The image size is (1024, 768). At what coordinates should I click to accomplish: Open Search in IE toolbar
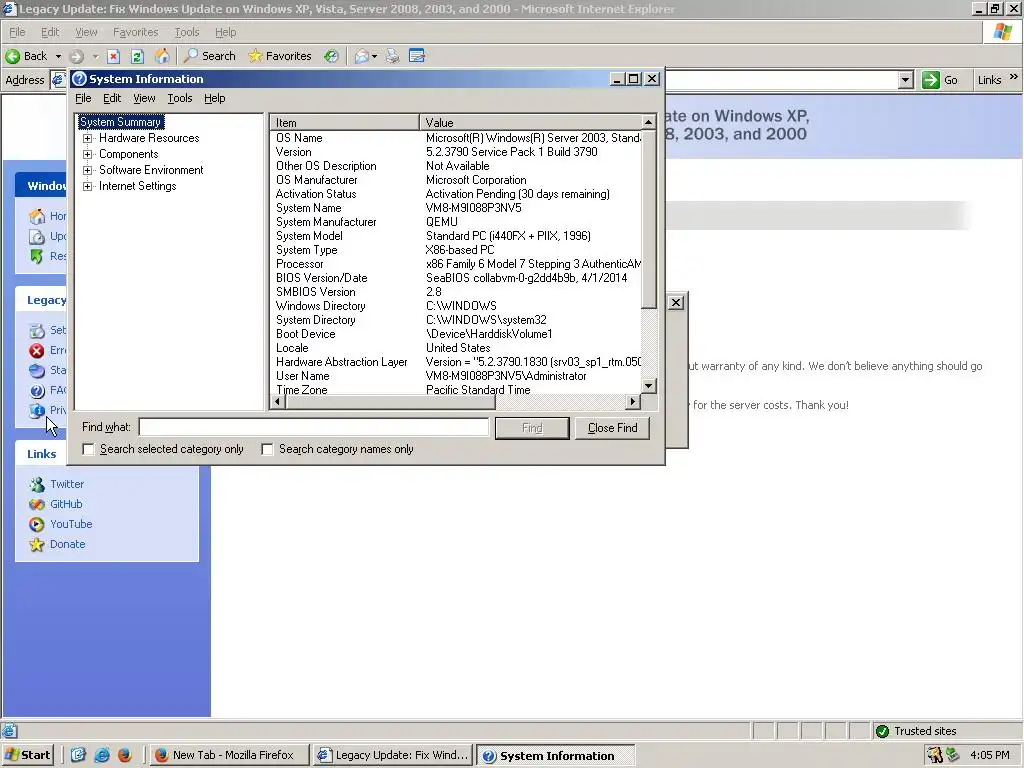click(210, 56)
